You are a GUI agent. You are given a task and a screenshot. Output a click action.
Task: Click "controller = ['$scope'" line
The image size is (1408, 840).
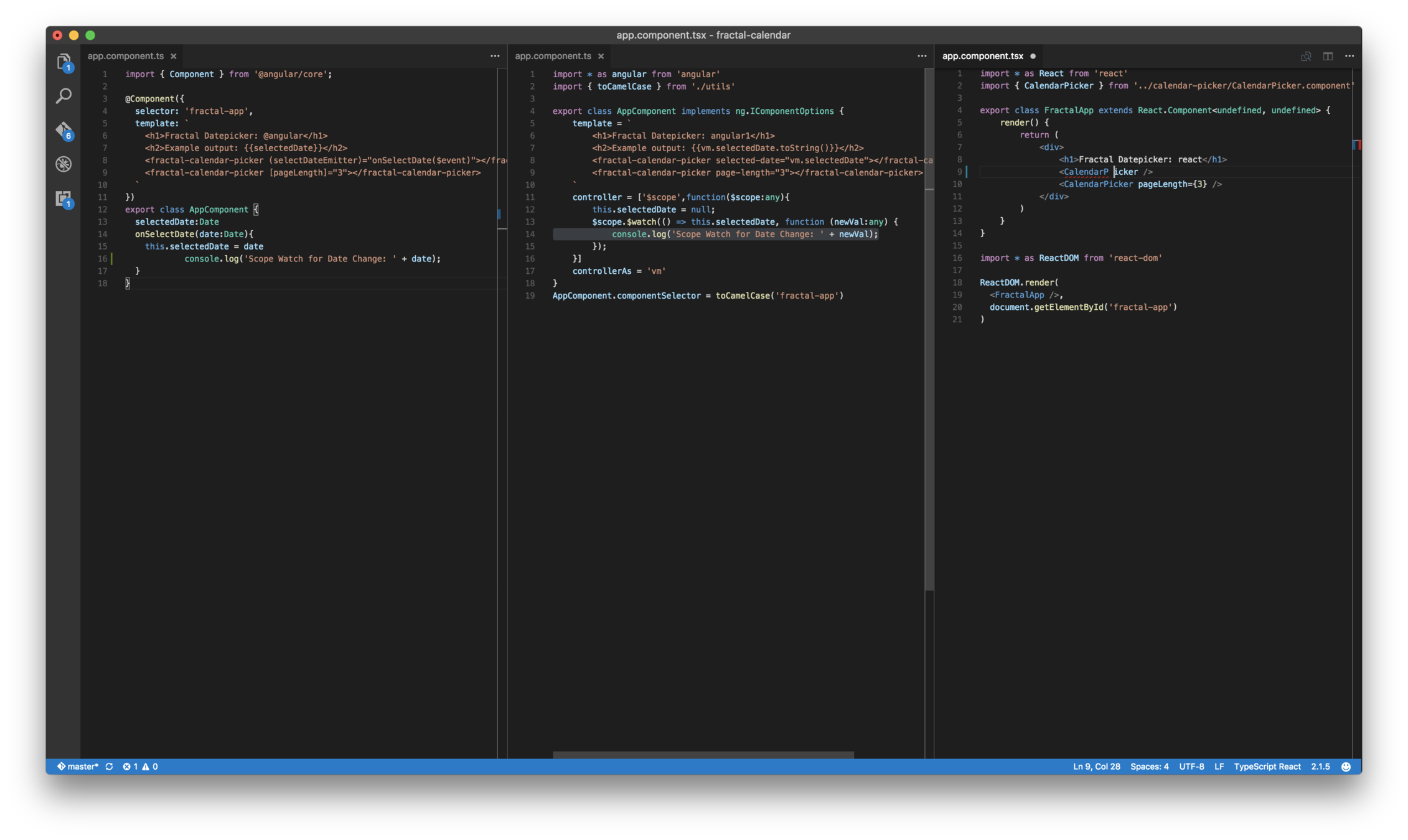tap(681, 197)
